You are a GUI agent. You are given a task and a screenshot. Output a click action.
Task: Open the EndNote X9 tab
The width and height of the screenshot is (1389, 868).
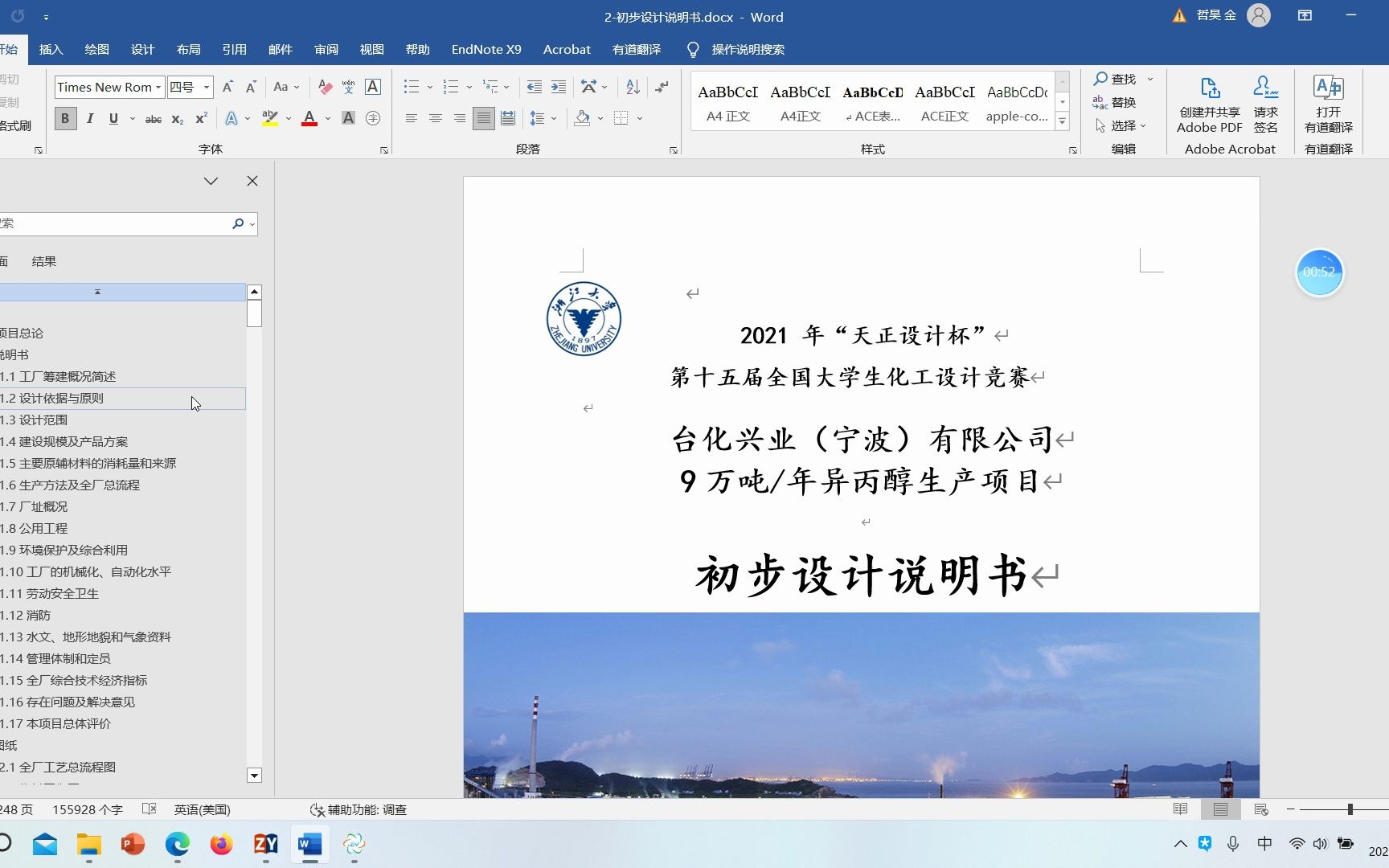[x=486, y=49]
